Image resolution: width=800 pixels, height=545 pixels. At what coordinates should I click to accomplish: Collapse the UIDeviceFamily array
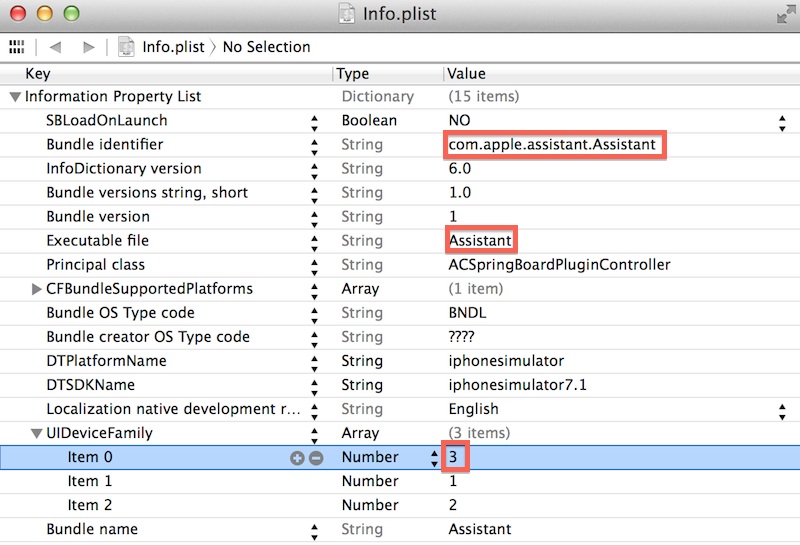(x=37, y=434)
